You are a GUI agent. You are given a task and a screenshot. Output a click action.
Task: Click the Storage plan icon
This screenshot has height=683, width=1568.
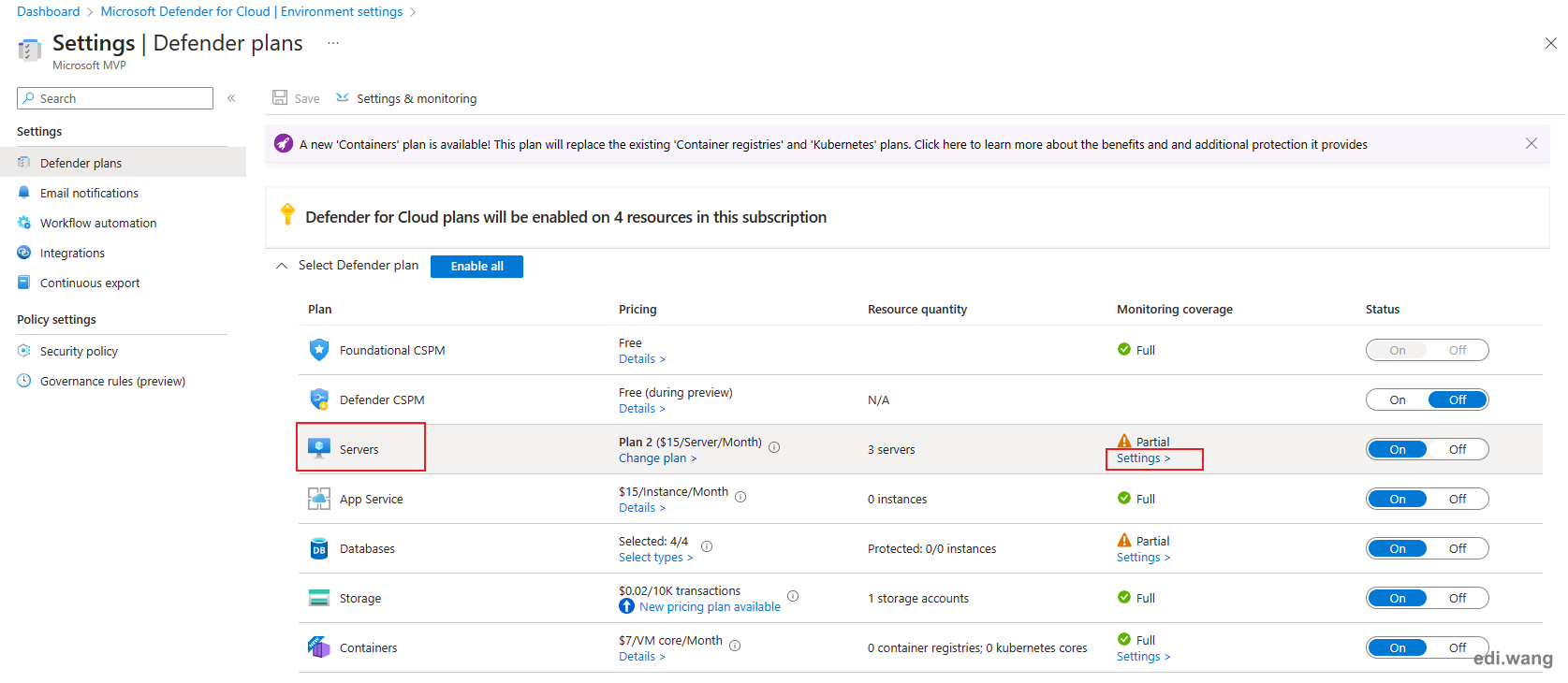319,598
